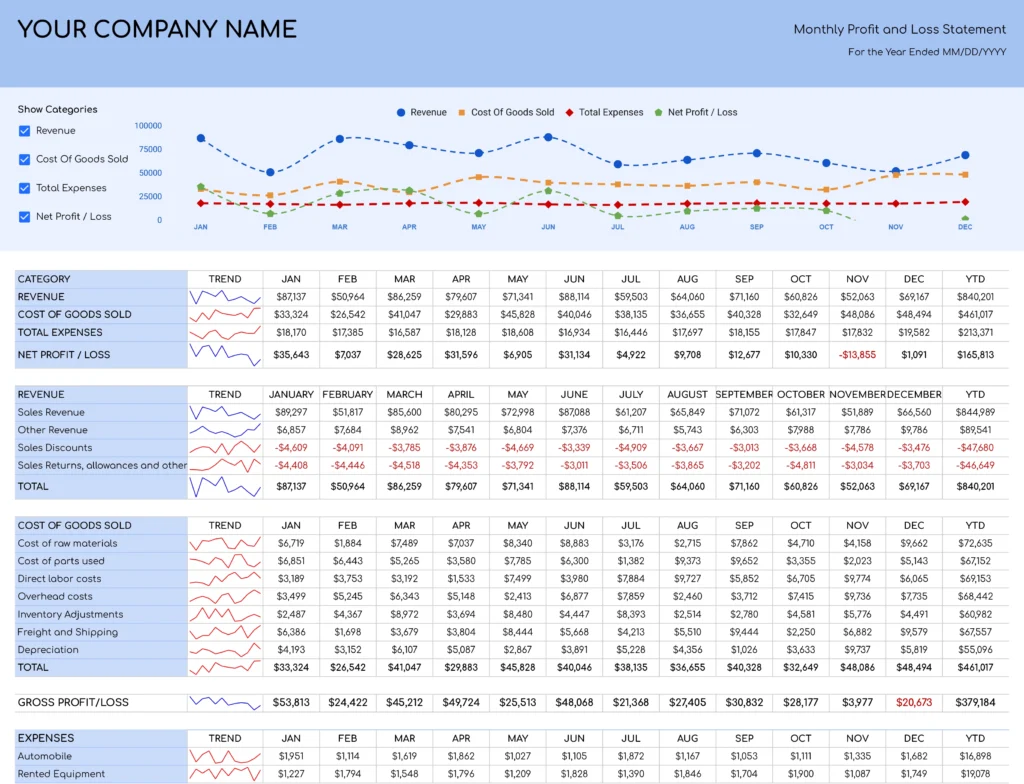Image resolution: width=1024 pixels, height=784 pixels.
Task: Select the Sales Revenue YTD value $844,989
Action: pos(975,412)
